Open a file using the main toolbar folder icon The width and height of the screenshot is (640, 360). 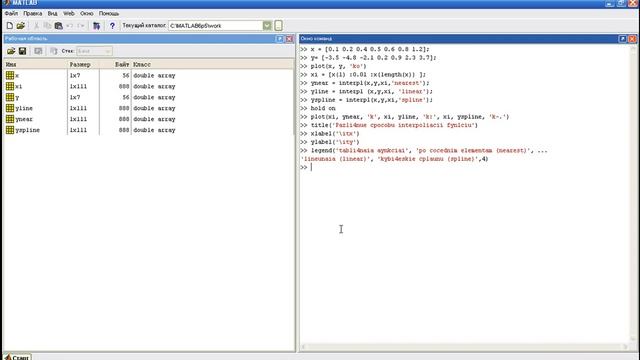(x=21, y=26)
